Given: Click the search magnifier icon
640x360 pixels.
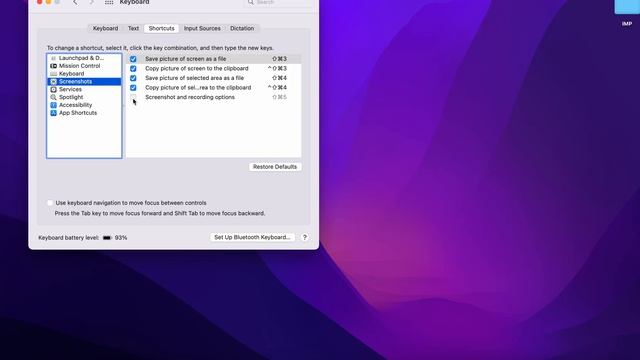Looking at the screenshot, I should (251, 2).
